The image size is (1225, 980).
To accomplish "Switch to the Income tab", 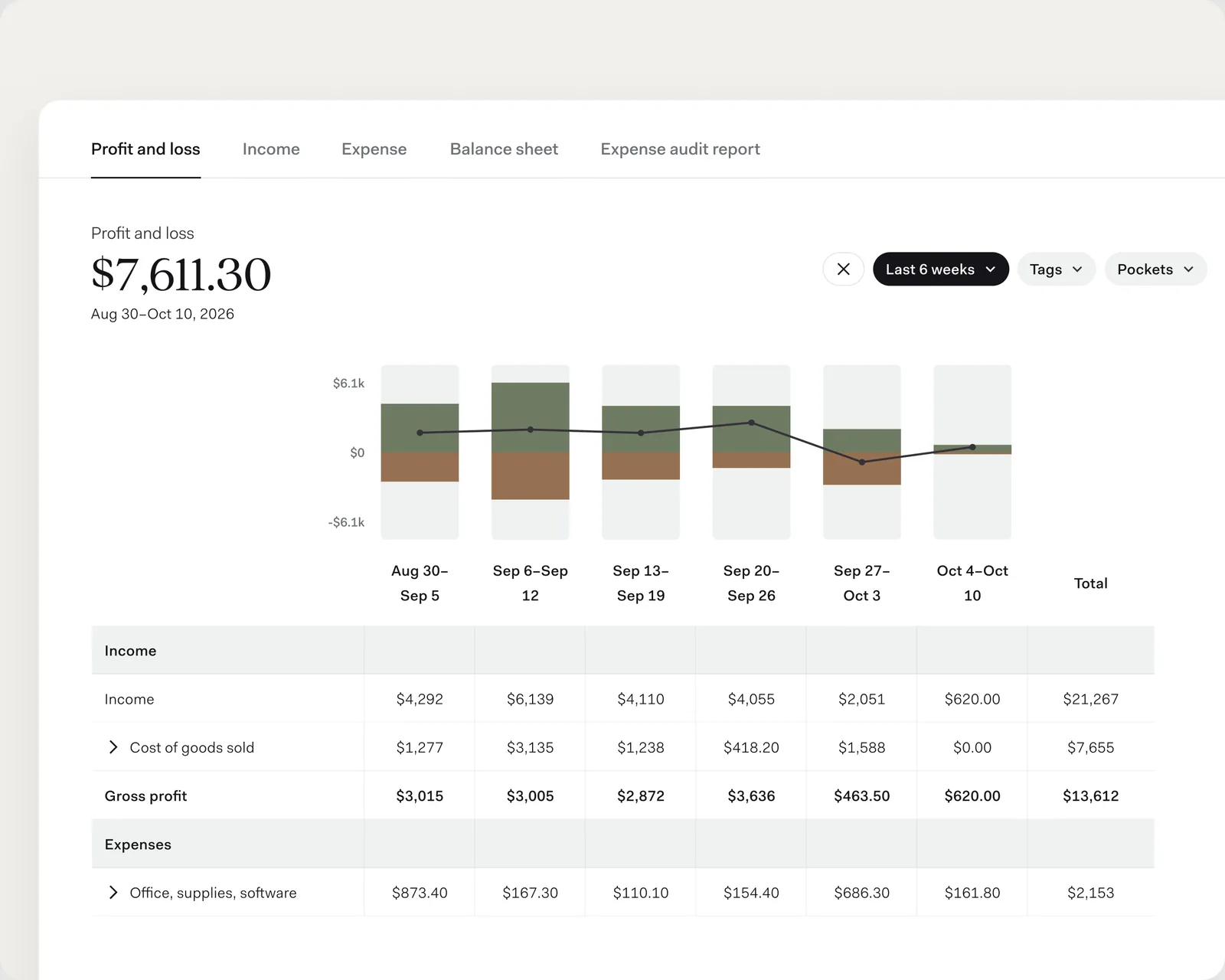I will (x=271, y=149).
